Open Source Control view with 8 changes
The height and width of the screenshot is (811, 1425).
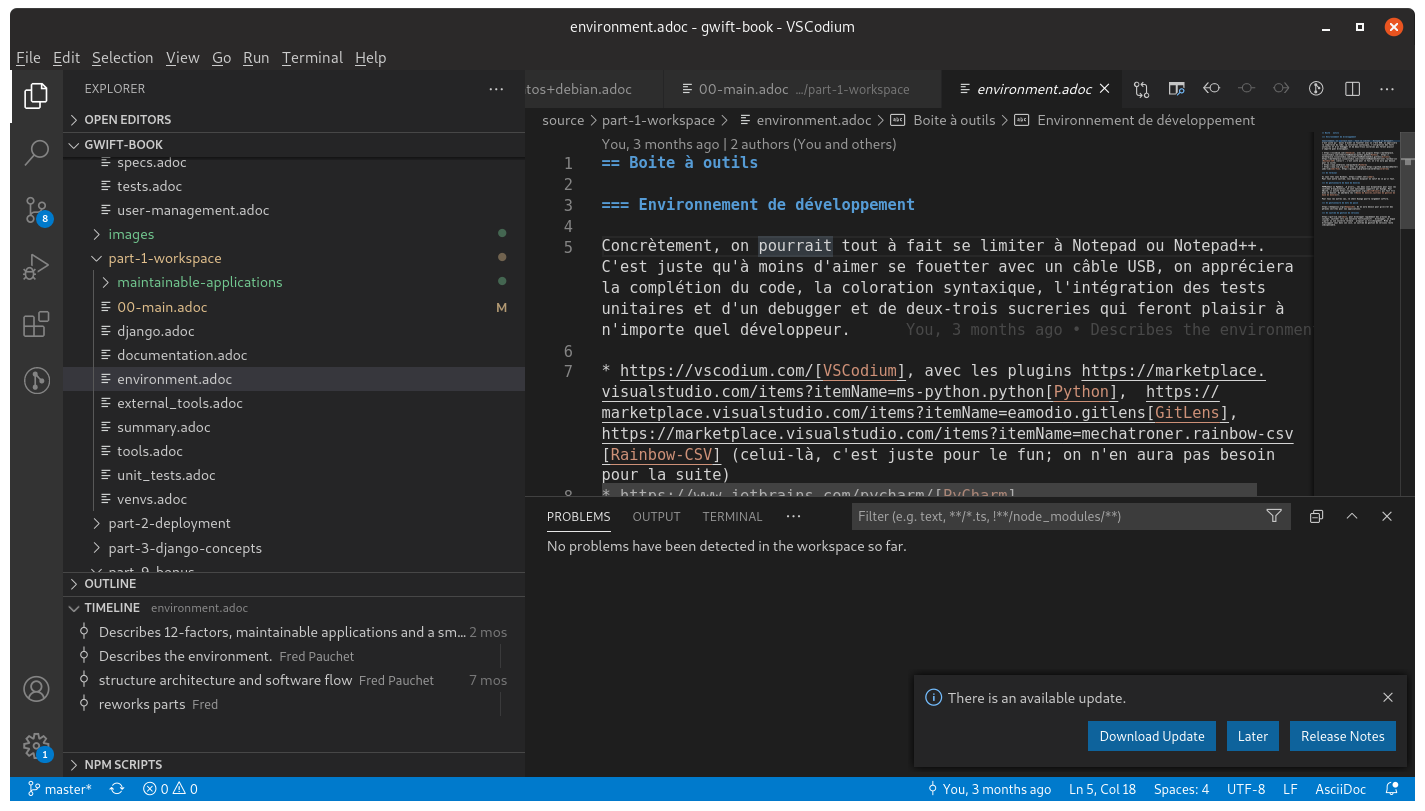36,210
